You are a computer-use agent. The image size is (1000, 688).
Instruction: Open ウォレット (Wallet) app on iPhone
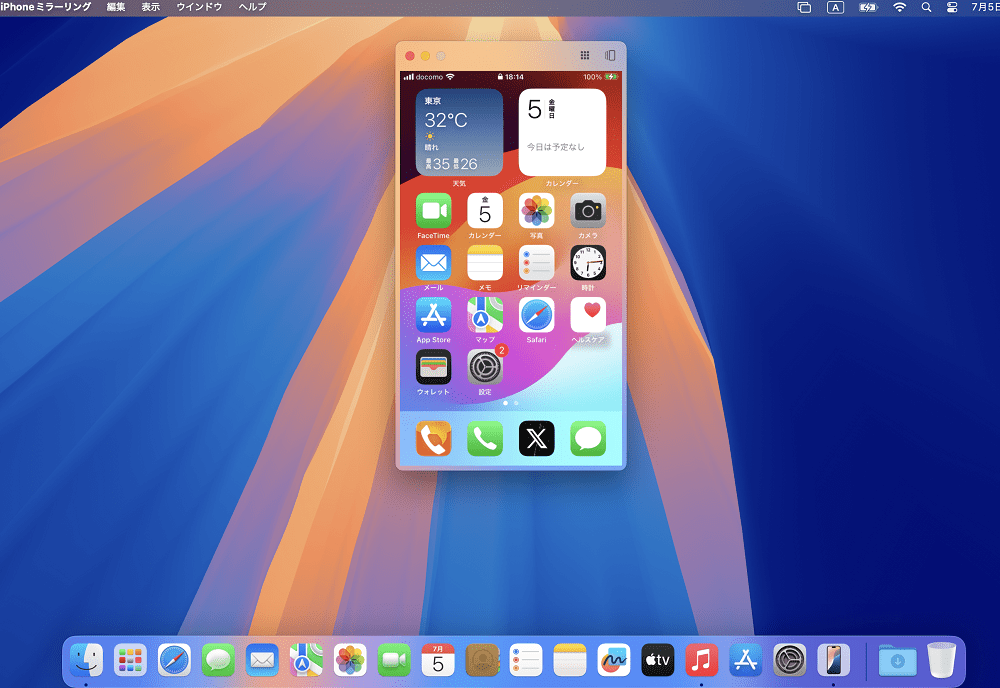434,367
